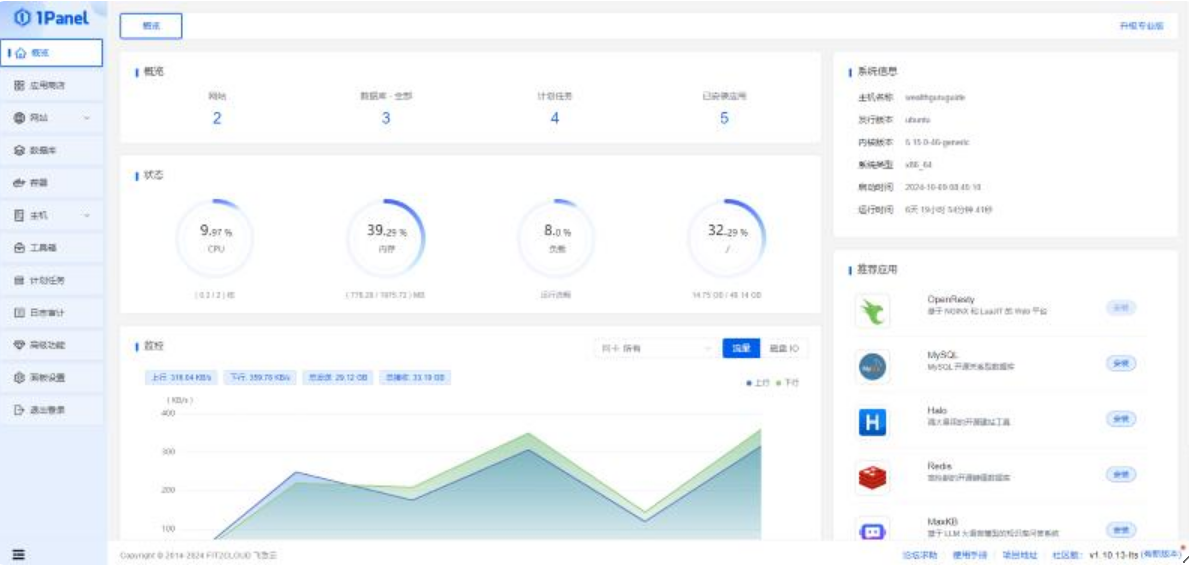
Task: Open the Cron jobs (计划任务) sidebar icon
Action: [x=19, y=280]
